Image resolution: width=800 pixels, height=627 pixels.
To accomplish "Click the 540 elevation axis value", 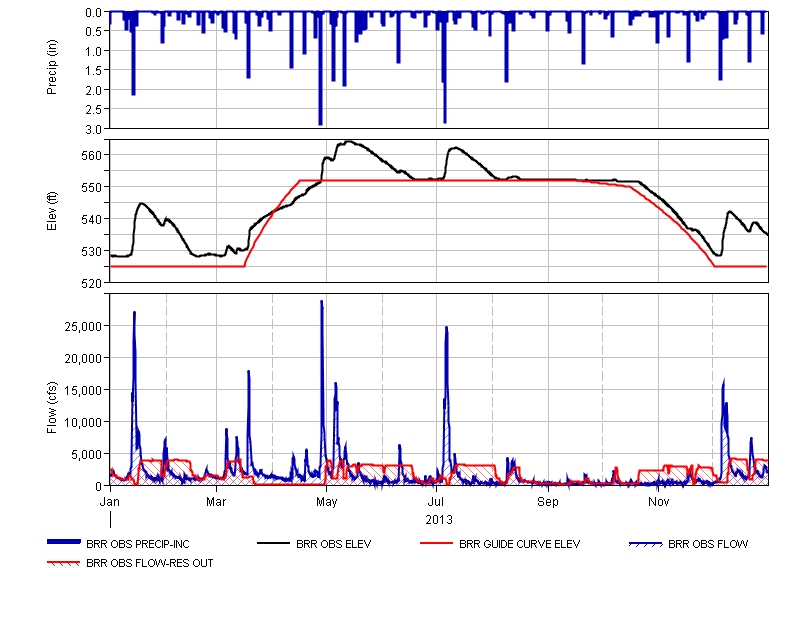I will click(92, 219).
